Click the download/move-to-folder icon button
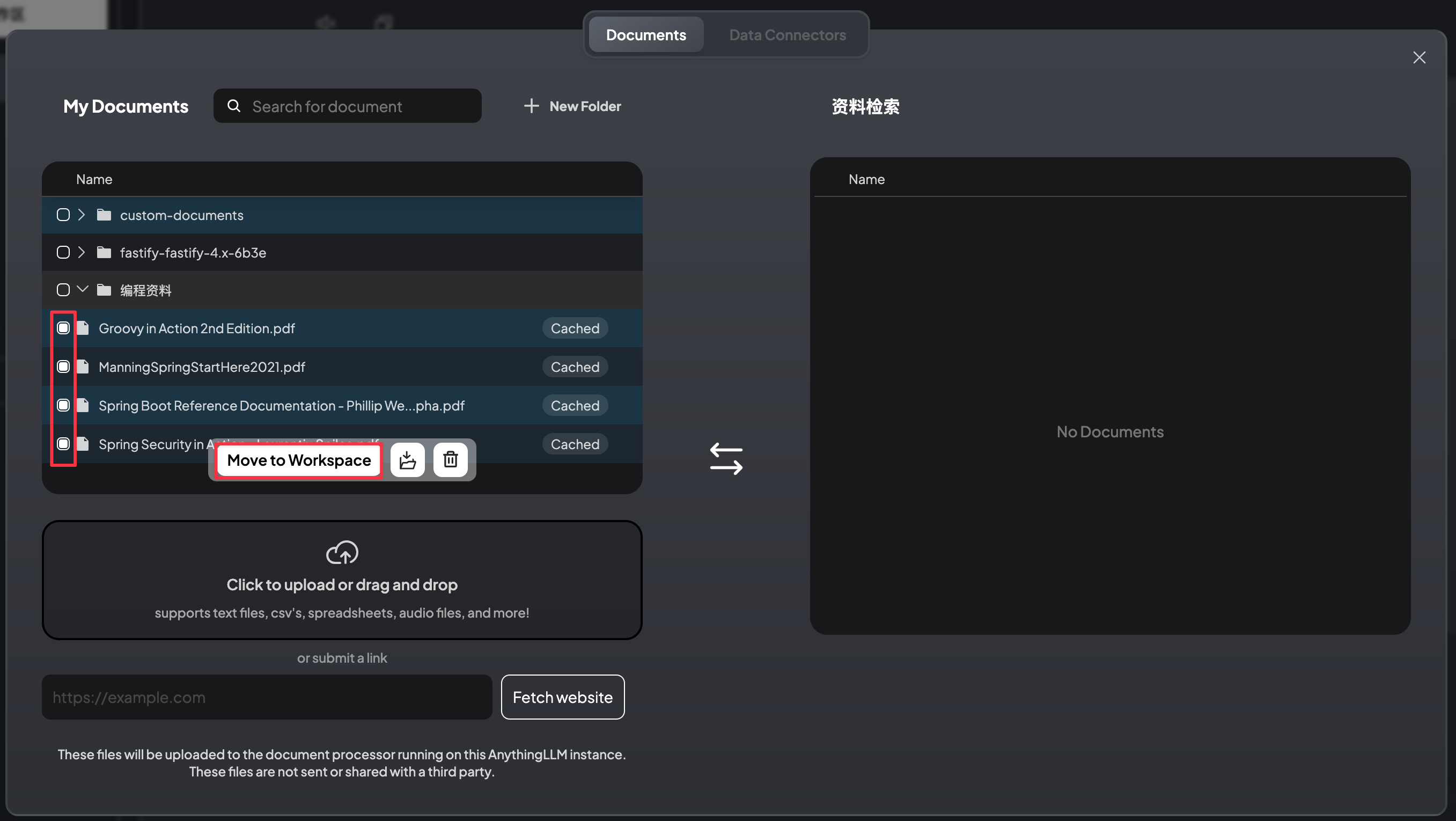This screenshot has width=1456, height=821. (x=407, y=460)
